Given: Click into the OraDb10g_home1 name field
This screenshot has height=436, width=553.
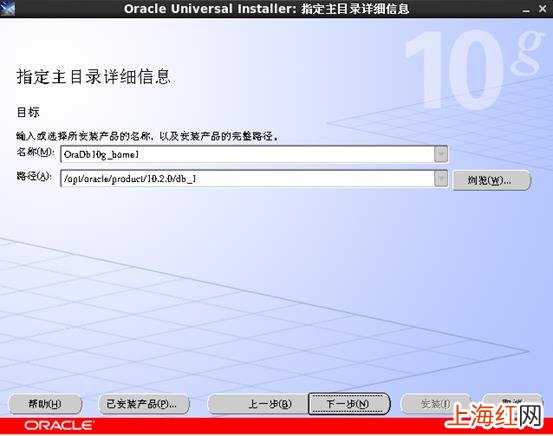Looking at the screenshot, I should point(247,154).
